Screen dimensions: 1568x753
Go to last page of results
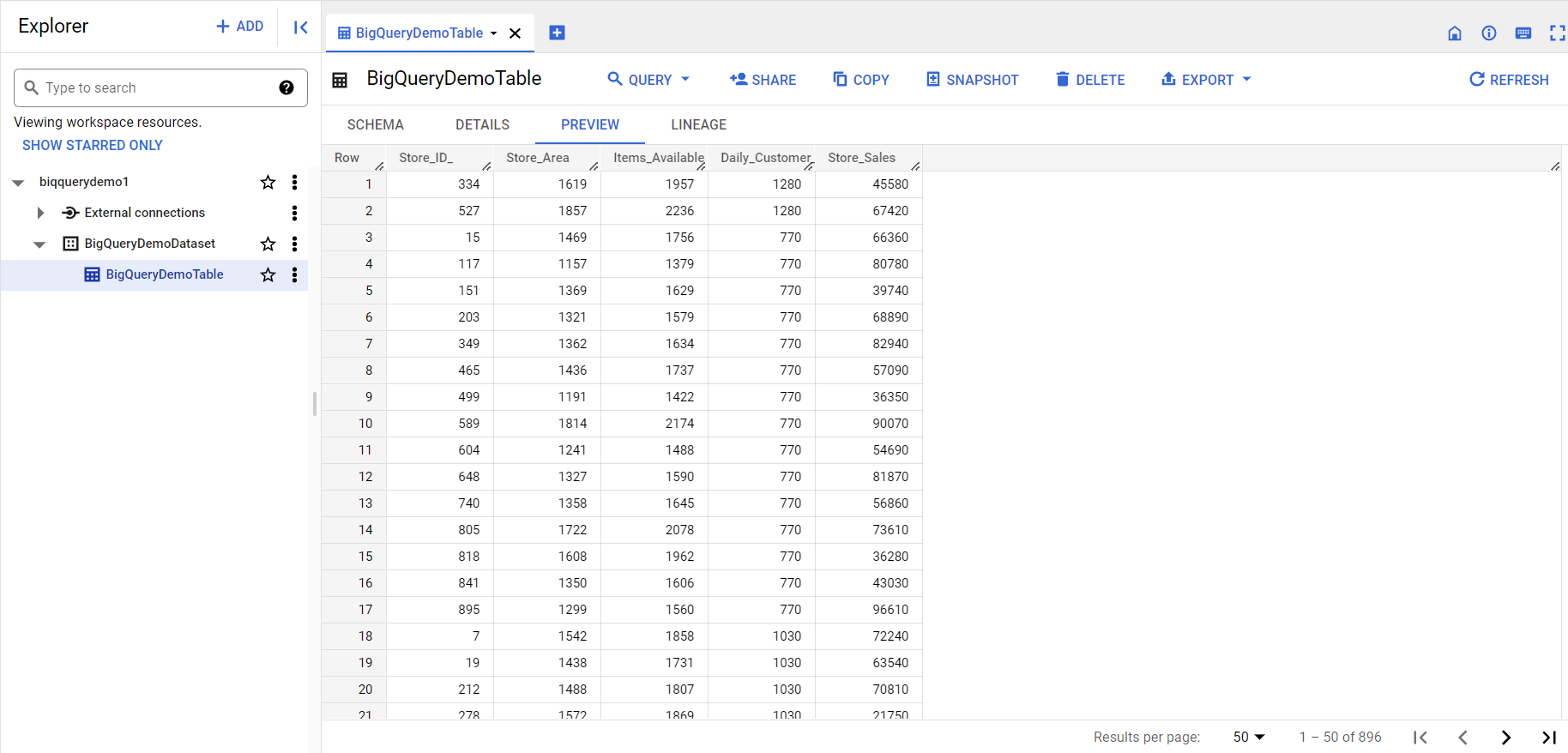pyautogui.click(x=1549, y=738)
